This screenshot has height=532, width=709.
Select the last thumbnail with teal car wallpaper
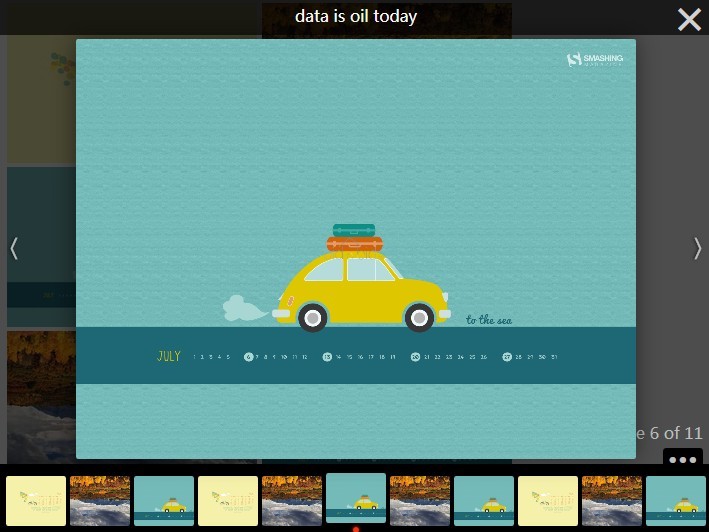pos(676,501)
